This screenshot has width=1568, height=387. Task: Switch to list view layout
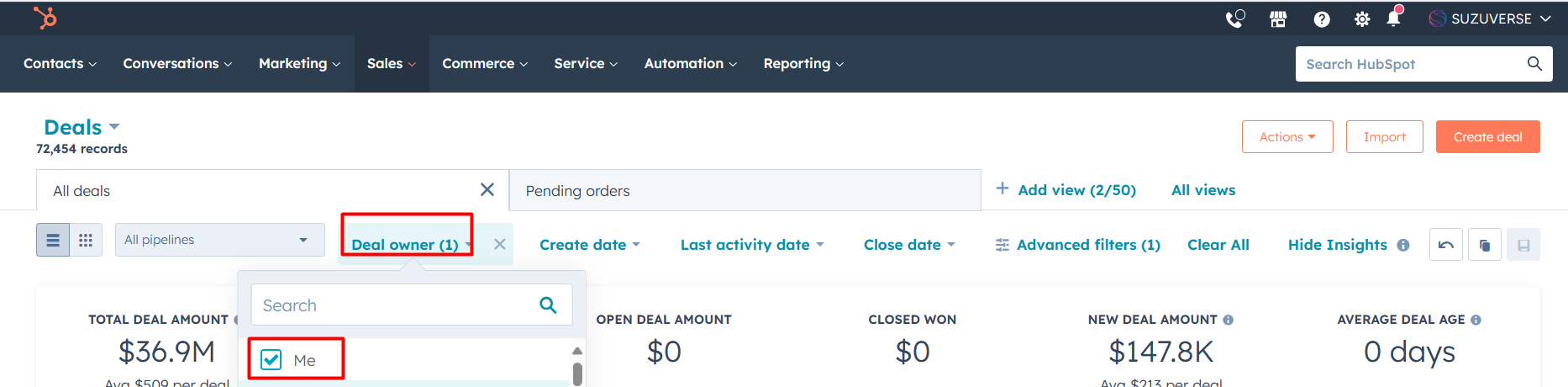point(53,241)
